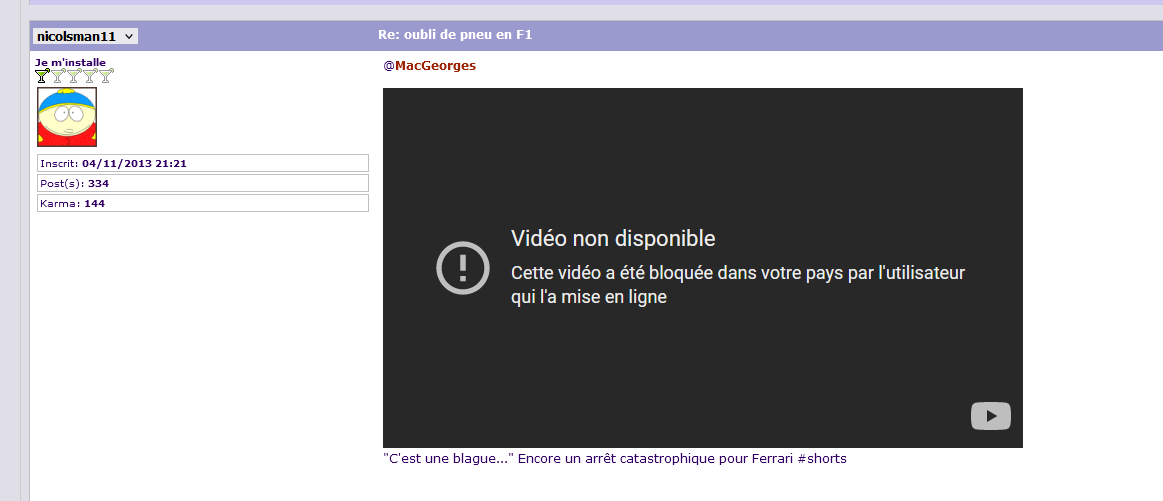Click the "Vidéo non disponible" heading
Screen dimensions: 1163x501
(613, 239)
